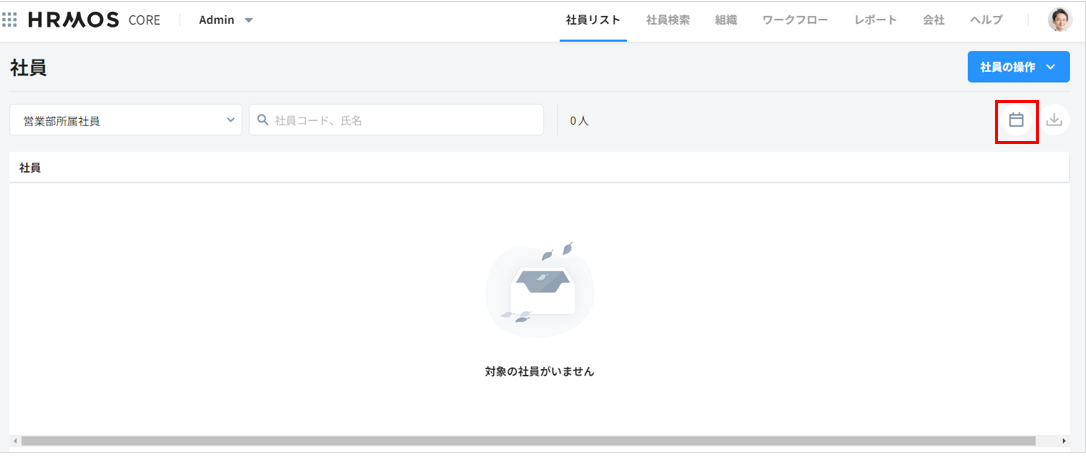Open the 組織 tab

coord(725,20)
